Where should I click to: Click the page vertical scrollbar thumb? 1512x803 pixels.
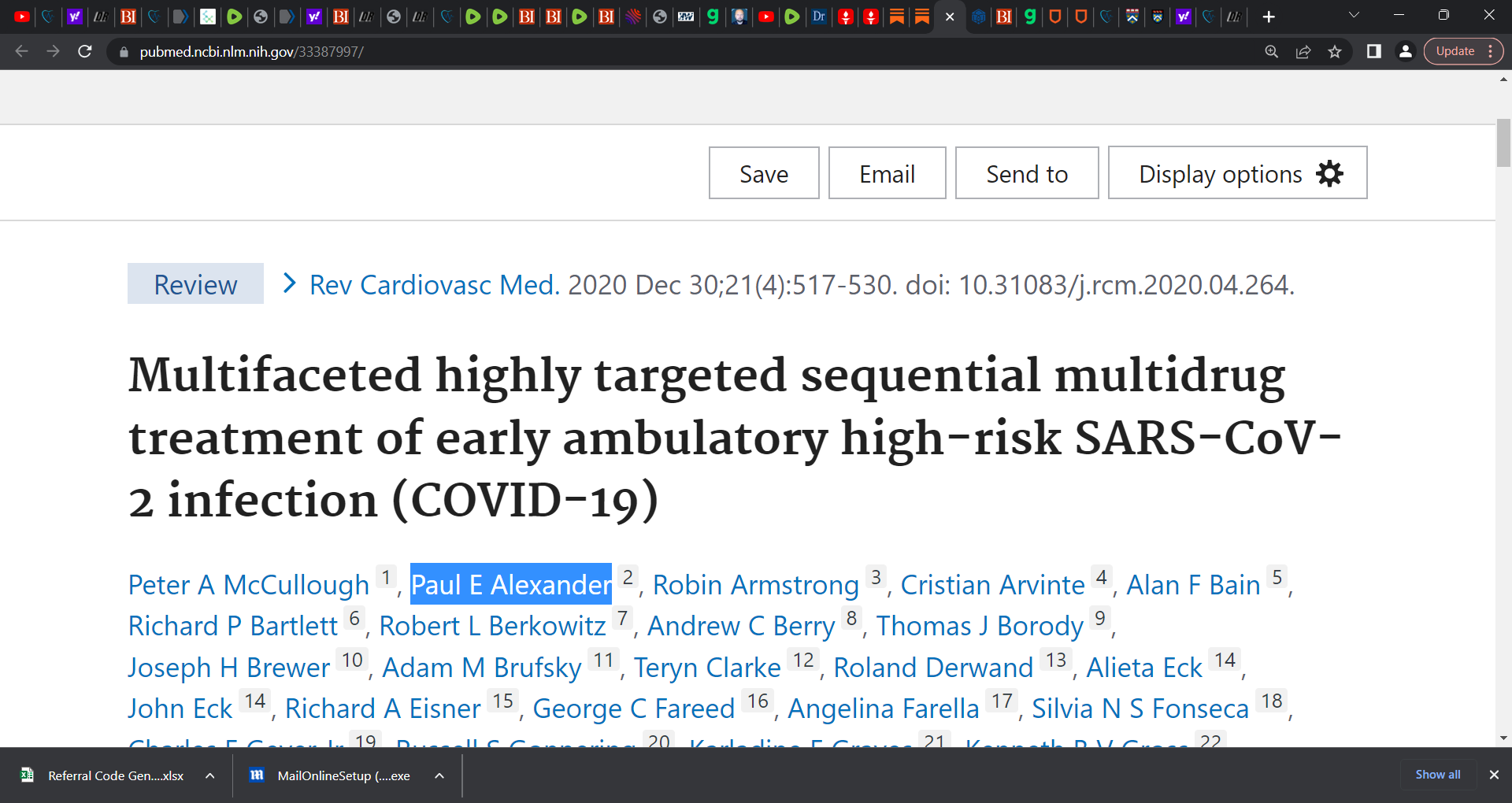1503,143
